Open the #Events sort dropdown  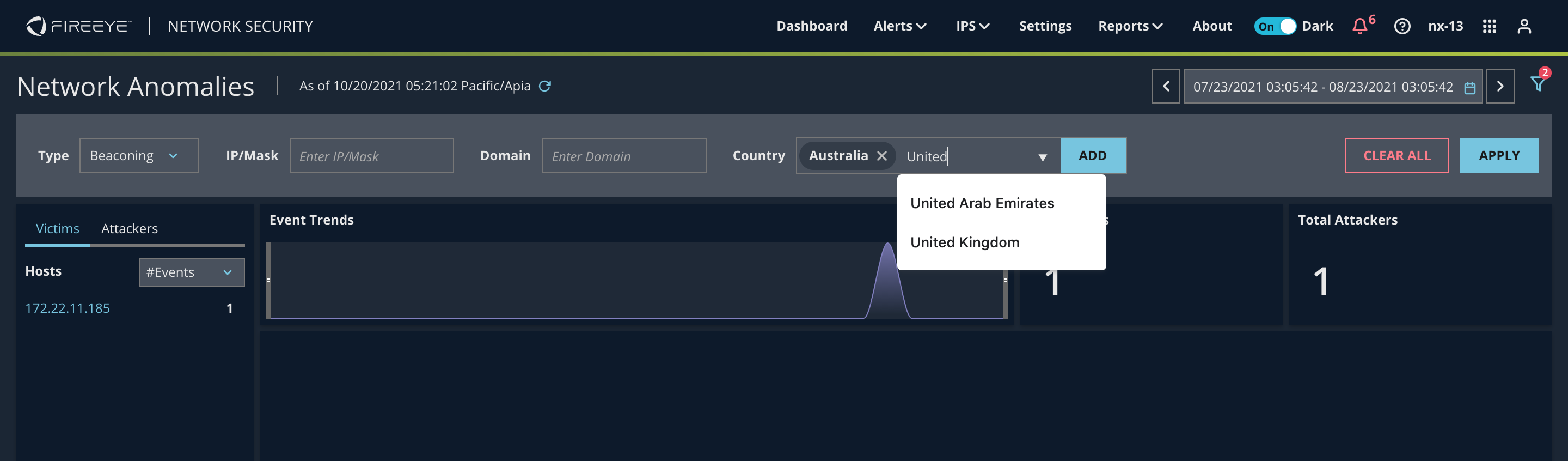192,272
